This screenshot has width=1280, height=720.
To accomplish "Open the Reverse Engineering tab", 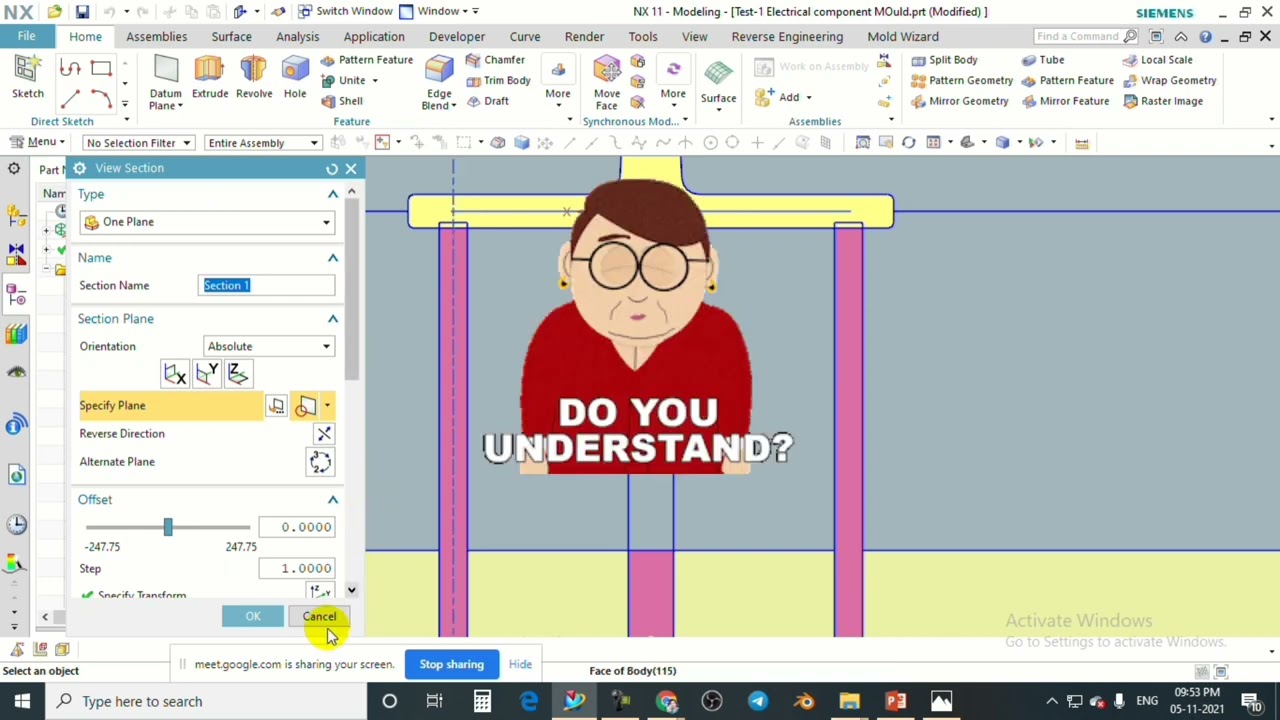I will tap(787, 37).
